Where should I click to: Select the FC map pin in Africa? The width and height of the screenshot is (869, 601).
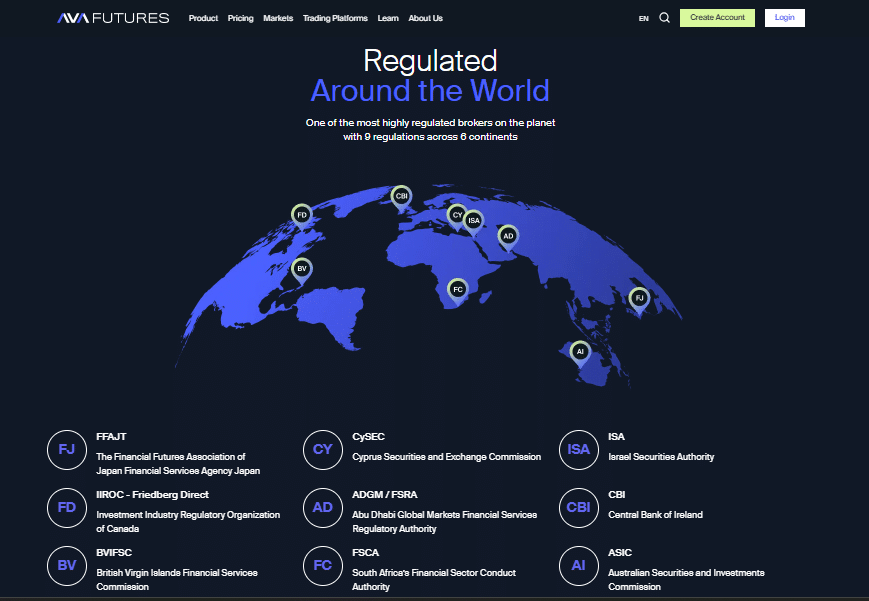pos(457,291)
